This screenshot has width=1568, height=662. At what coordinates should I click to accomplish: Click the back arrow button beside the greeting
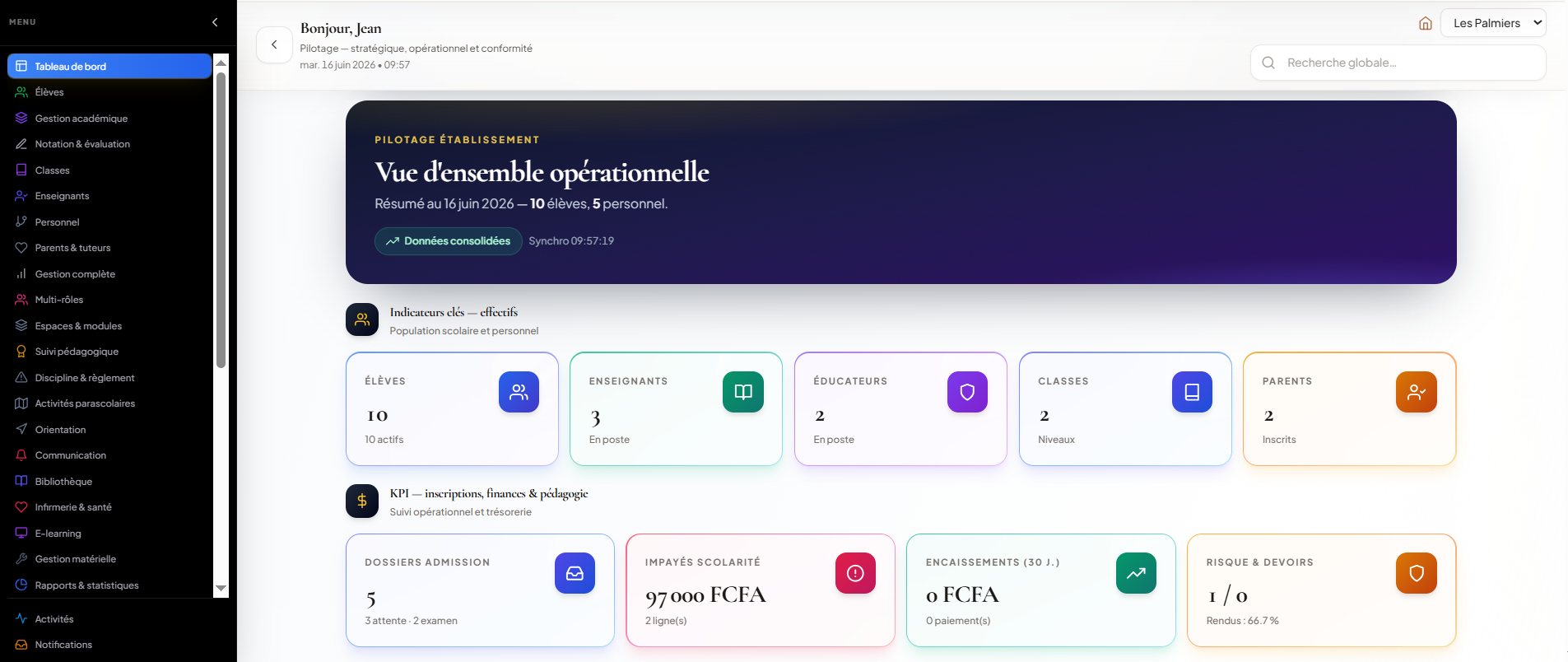click(274, 44)
